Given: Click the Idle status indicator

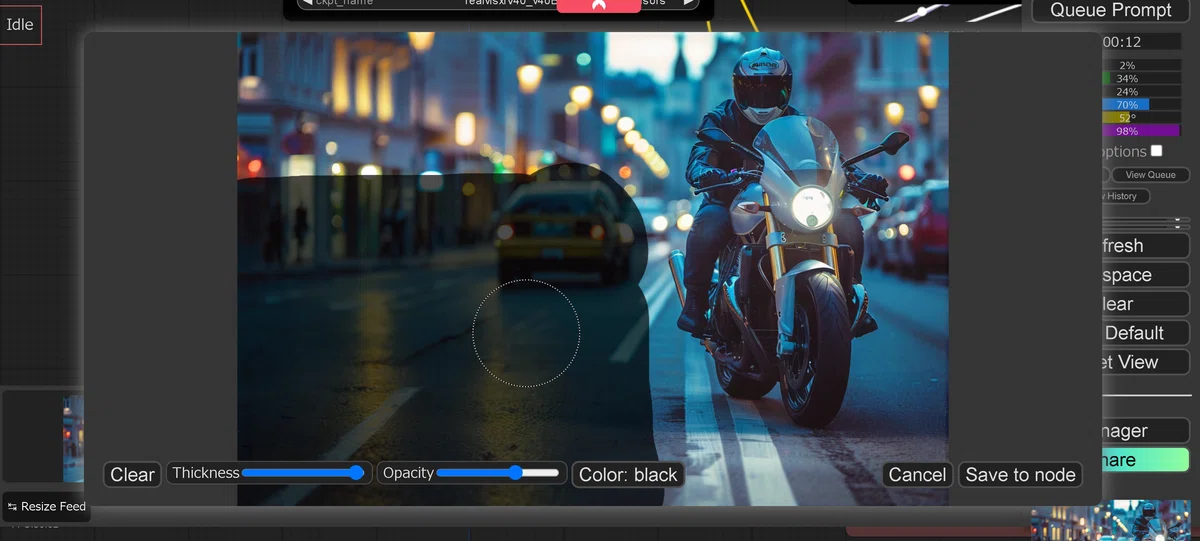Looking at the screenshot, I should 20,25.
